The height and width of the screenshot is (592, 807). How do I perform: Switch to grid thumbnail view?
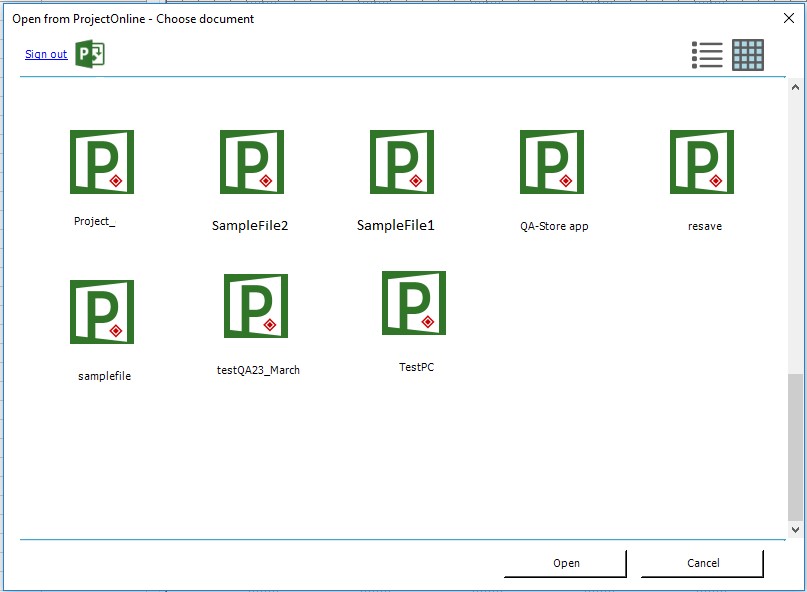748,55
